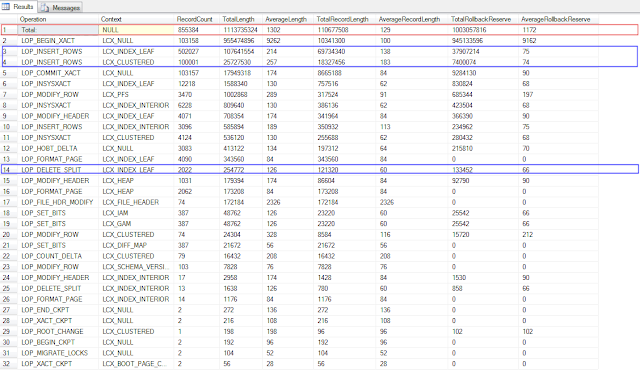The image size is (640, 373).
Task: Select the LOP_COUNT_DELTA operation cell
Action: pos(58,256)
